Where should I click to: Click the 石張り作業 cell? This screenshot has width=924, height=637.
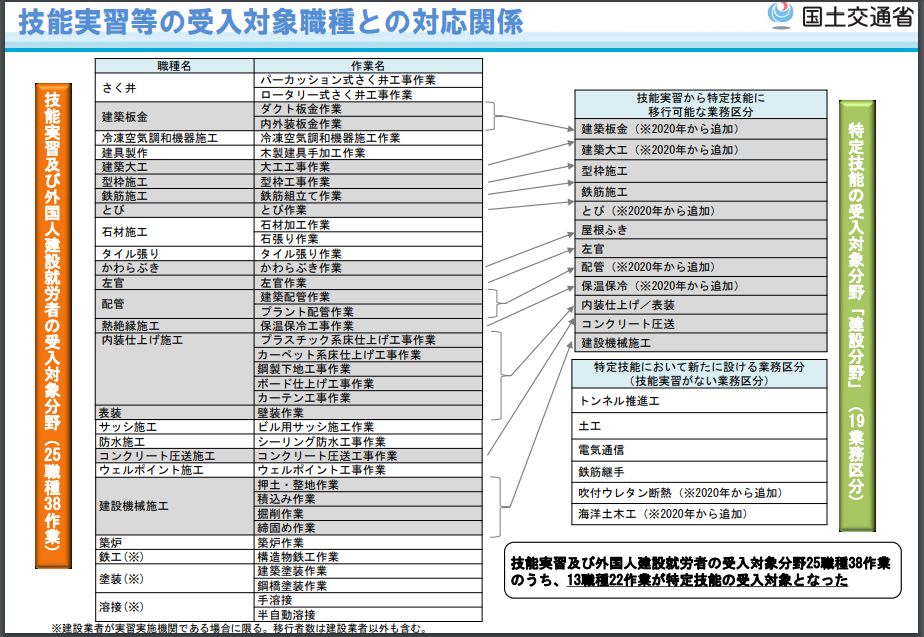click(368, 239)
